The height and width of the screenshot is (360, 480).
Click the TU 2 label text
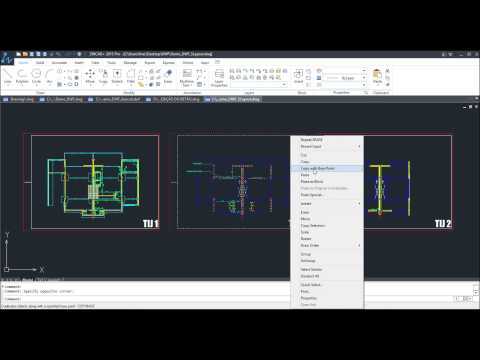(x=443, y=223)
